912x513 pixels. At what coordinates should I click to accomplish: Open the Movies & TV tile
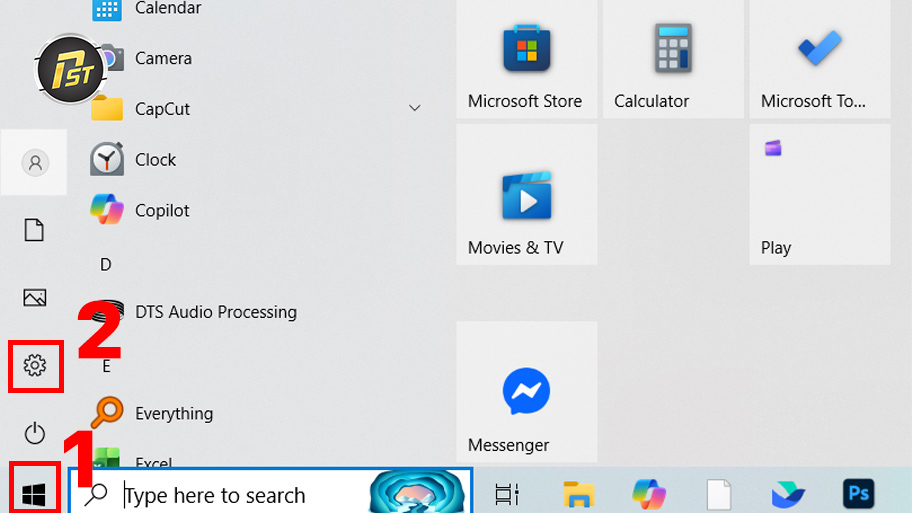point(527,194)
